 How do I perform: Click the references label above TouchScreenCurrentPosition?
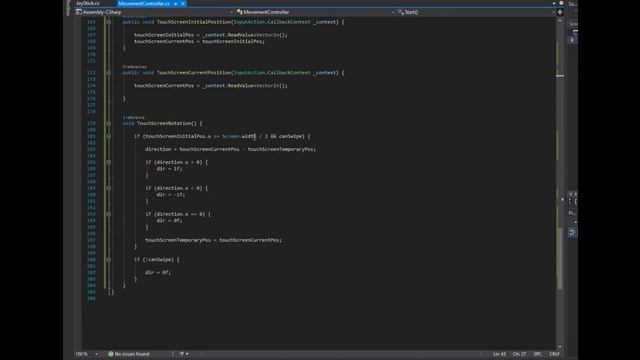click(134, 67)
